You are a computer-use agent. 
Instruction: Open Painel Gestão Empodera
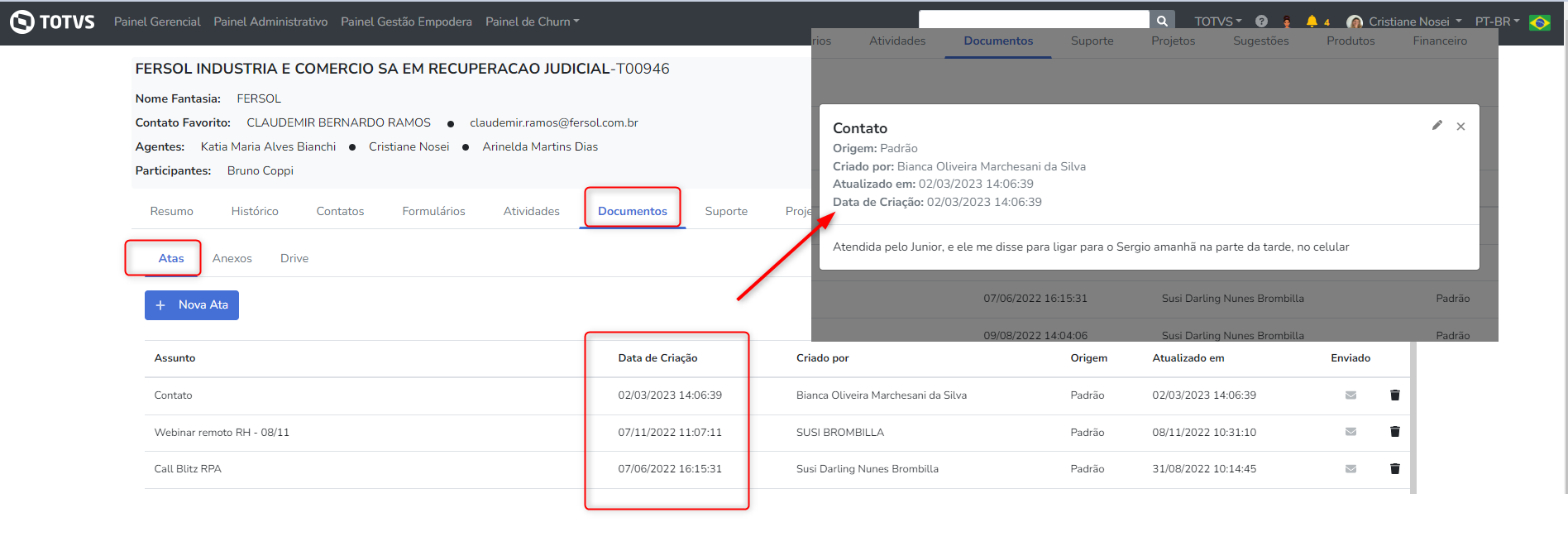[x=406, y=22]
